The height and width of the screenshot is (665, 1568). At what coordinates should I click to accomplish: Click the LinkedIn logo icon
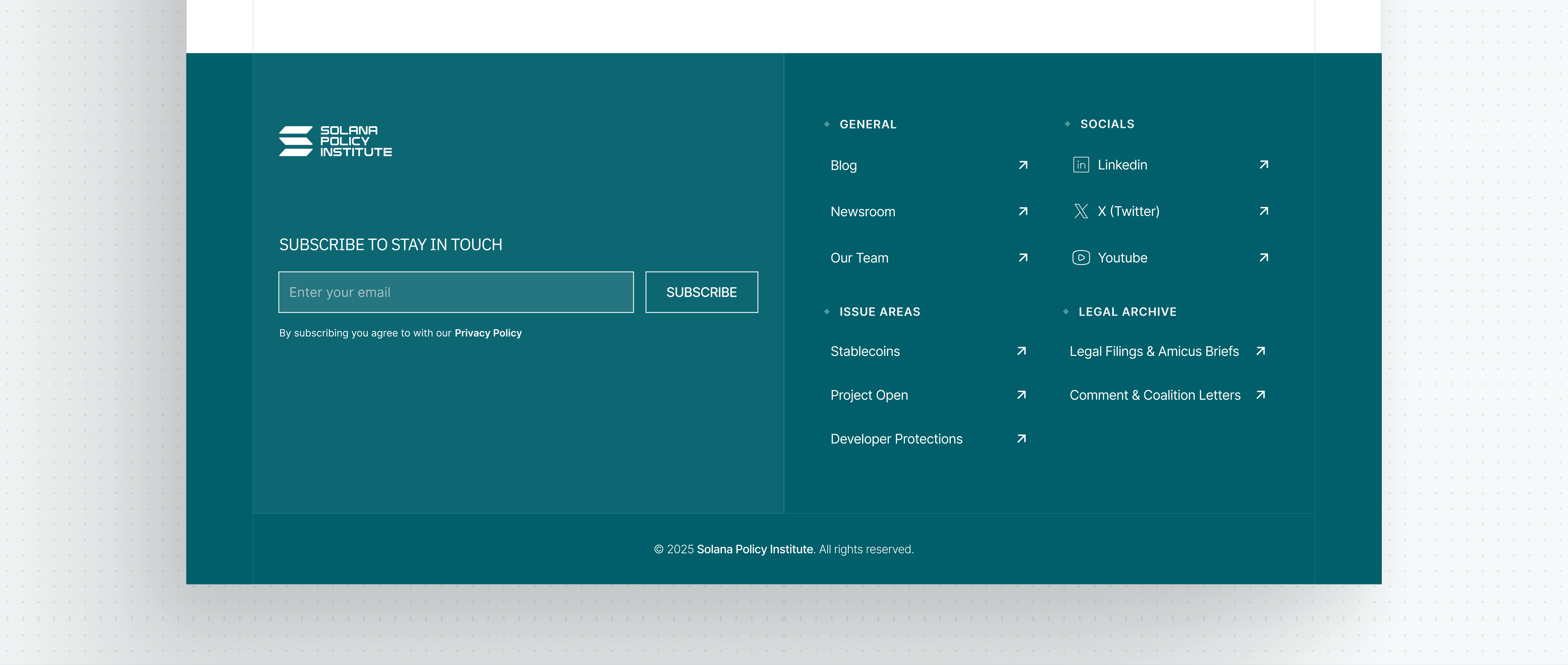(x=1081, y=165)
